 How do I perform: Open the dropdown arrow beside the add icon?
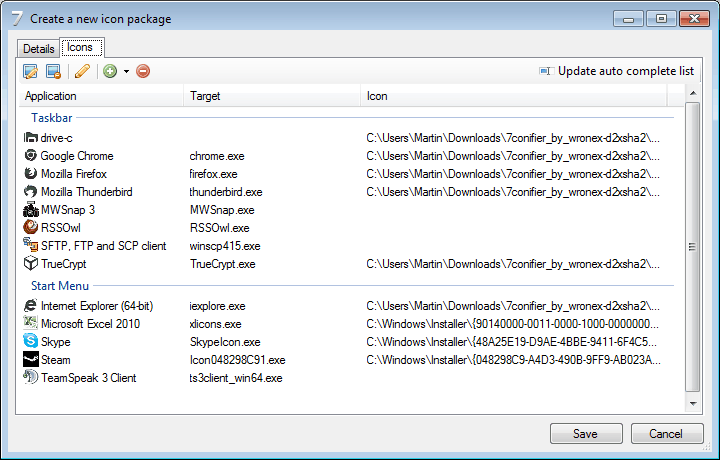tap(126, 72)
